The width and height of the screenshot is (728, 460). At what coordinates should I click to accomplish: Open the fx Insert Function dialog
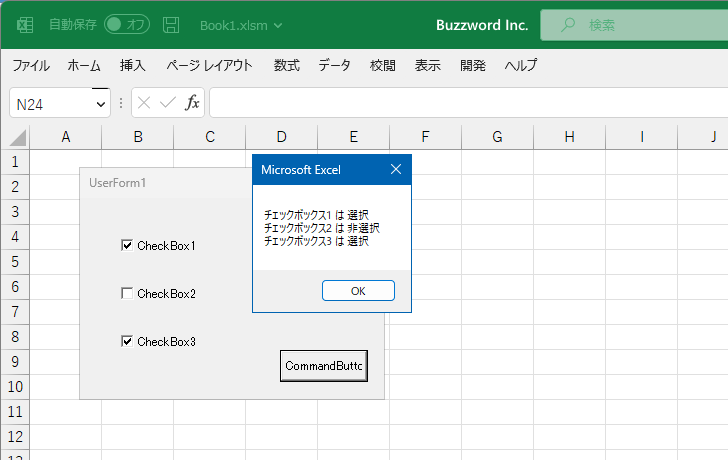click(x=192, y=103)
